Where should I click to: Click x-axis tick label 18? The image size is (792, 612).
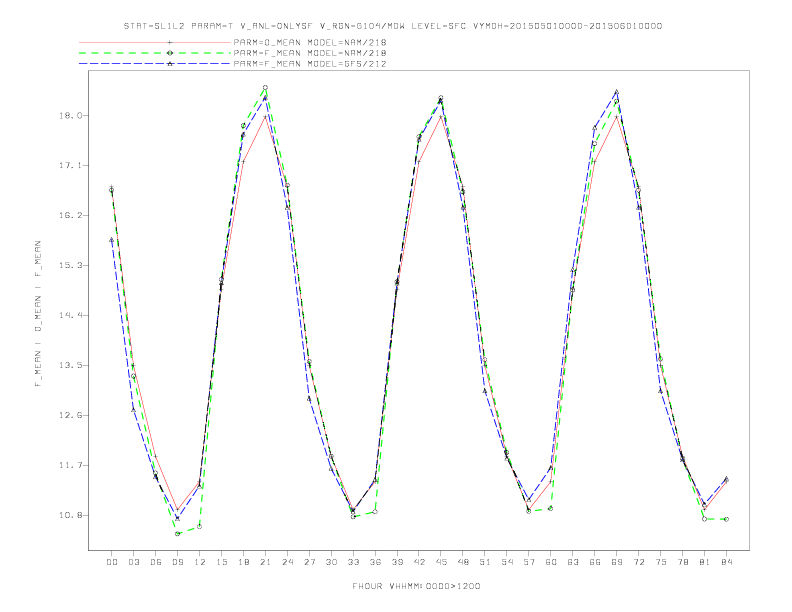tap(243, 562)
